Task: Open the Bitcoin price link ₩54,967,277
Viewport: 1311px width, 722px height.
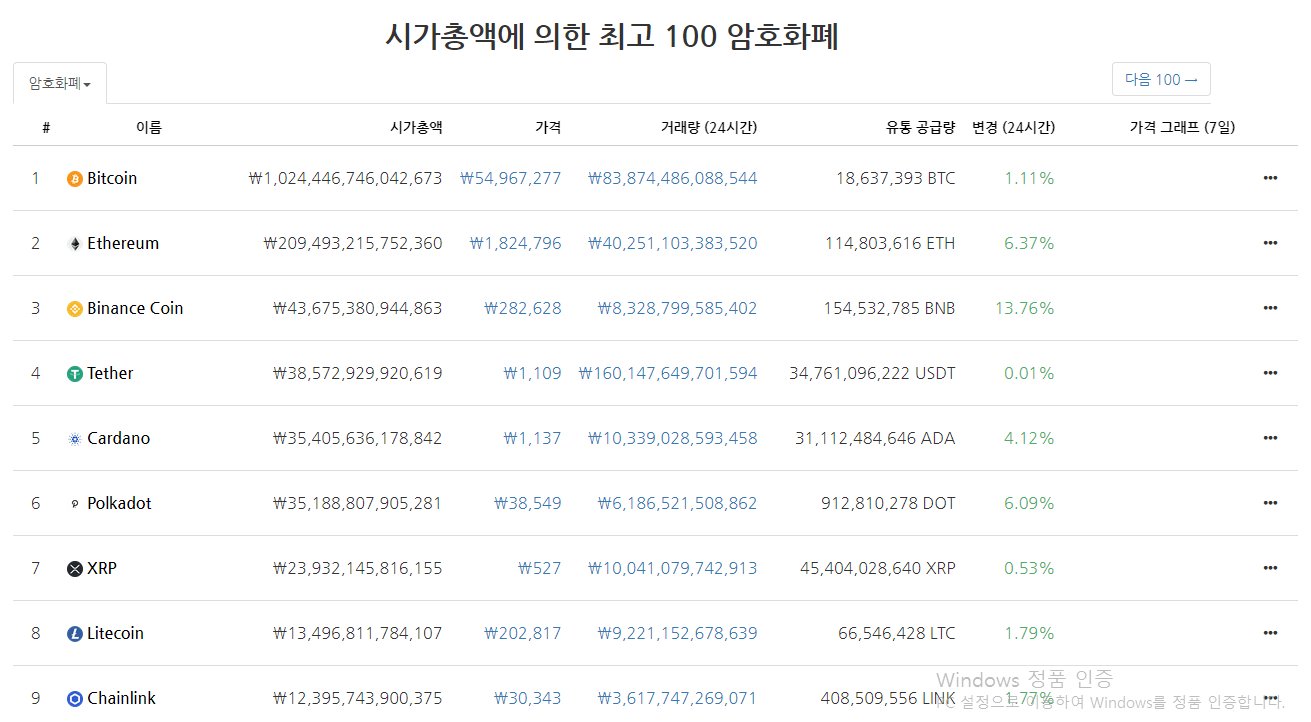Action: (510, 178)
